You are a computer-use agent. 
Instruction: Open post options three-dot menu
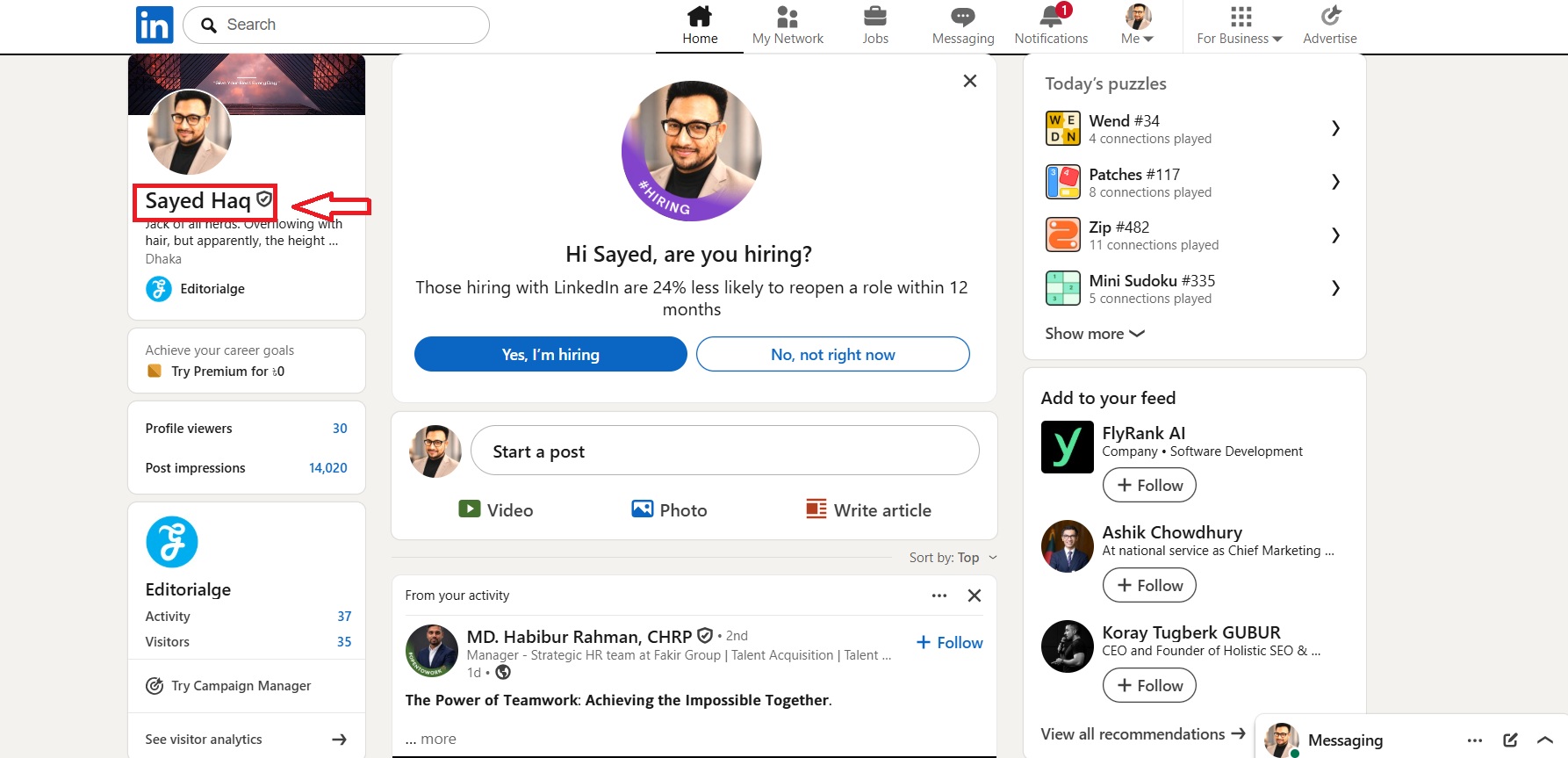939,596
